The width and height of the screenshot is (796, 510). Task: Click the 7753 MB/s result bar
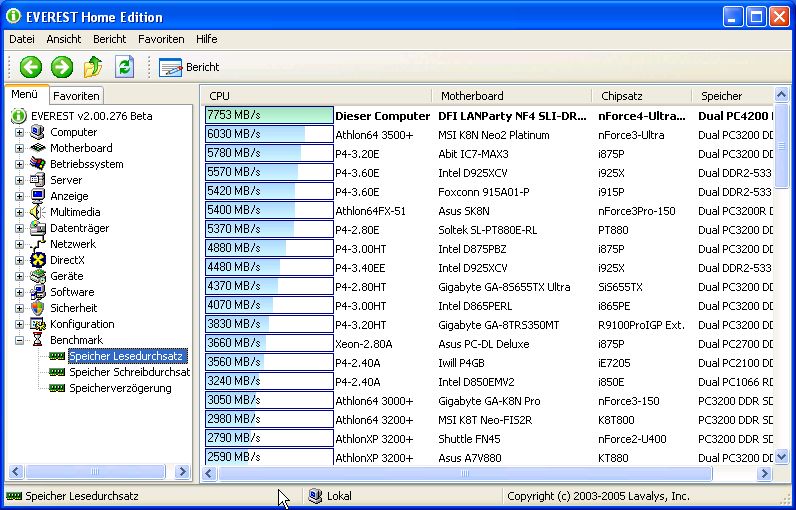pyautogui.click(x=269, y=115)
